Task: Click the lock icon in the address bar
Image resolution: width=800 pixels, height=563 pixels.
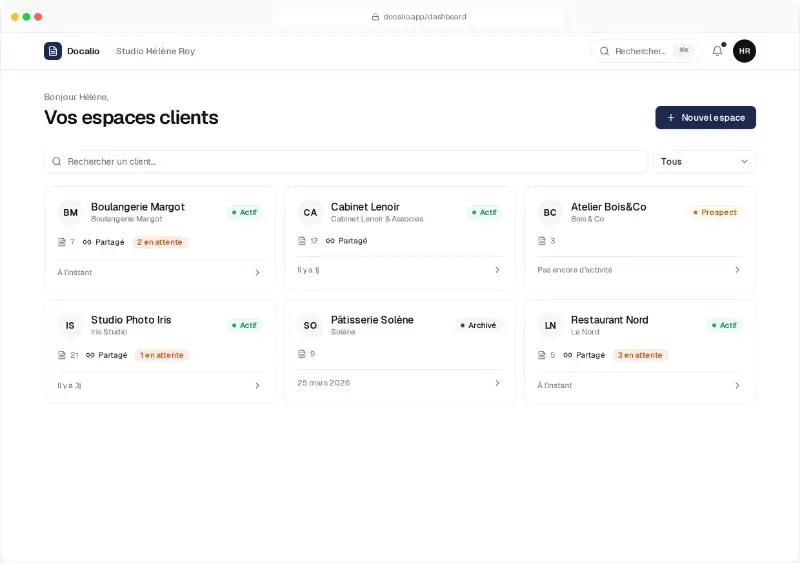Action: [376, 17]
